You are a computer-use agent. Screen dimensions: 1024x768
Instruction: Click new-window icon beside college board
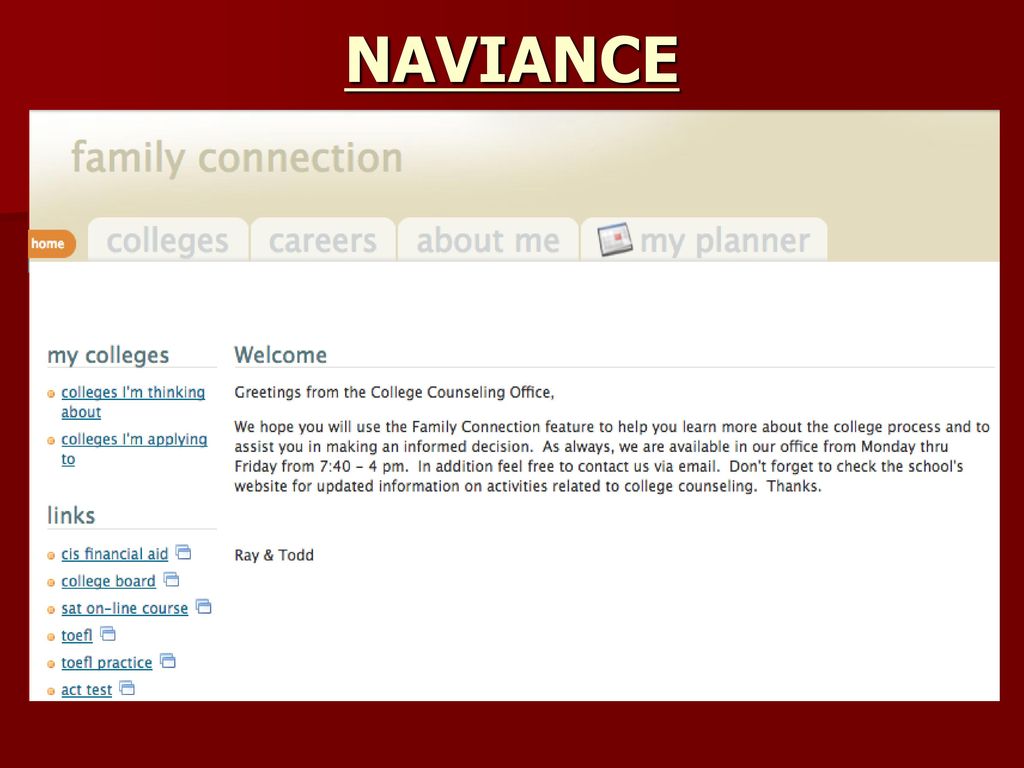tap(171, 579)
